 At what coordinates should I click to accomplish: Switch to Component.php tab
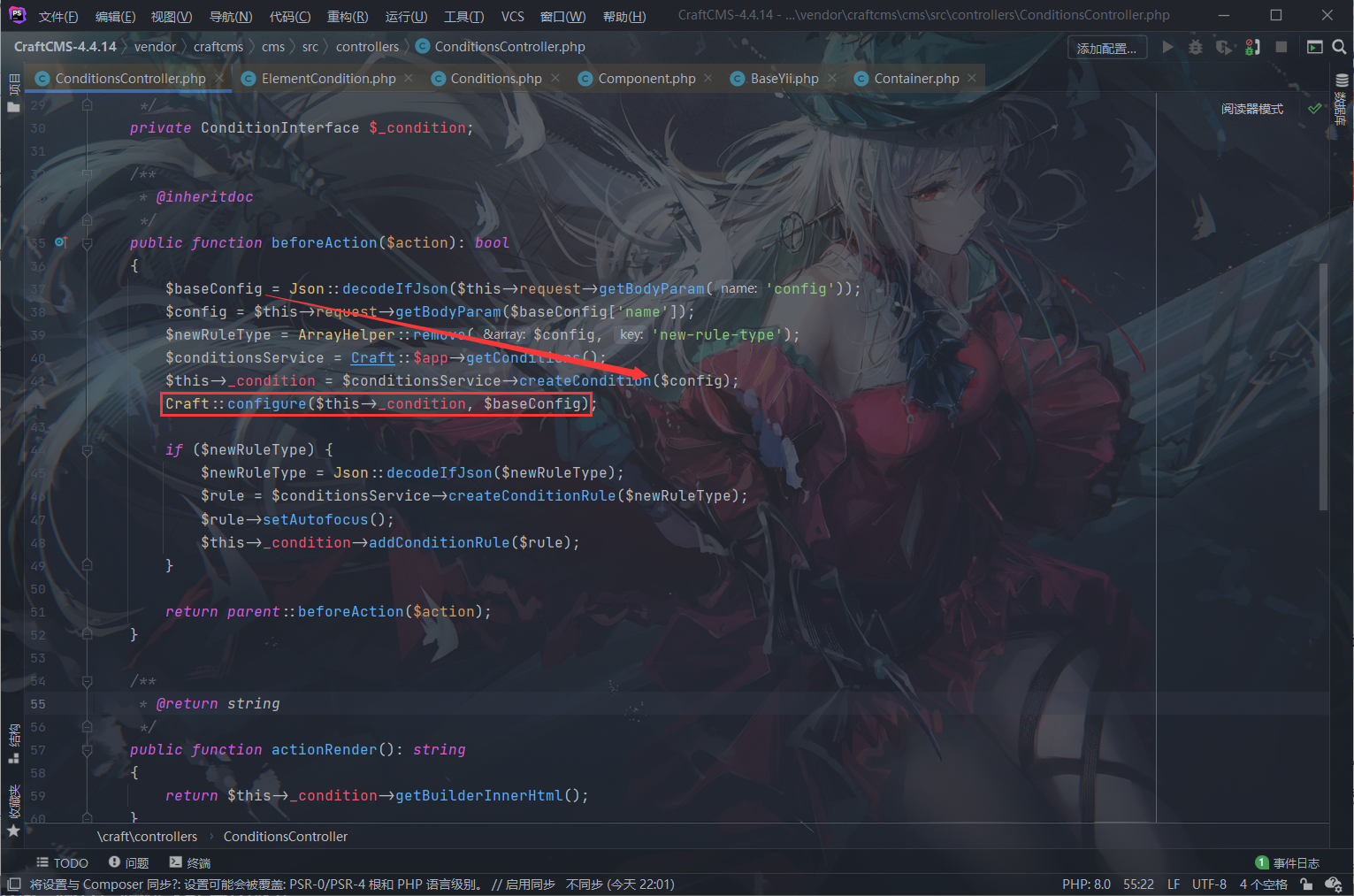pyautogui.click(x=646, y=79)
